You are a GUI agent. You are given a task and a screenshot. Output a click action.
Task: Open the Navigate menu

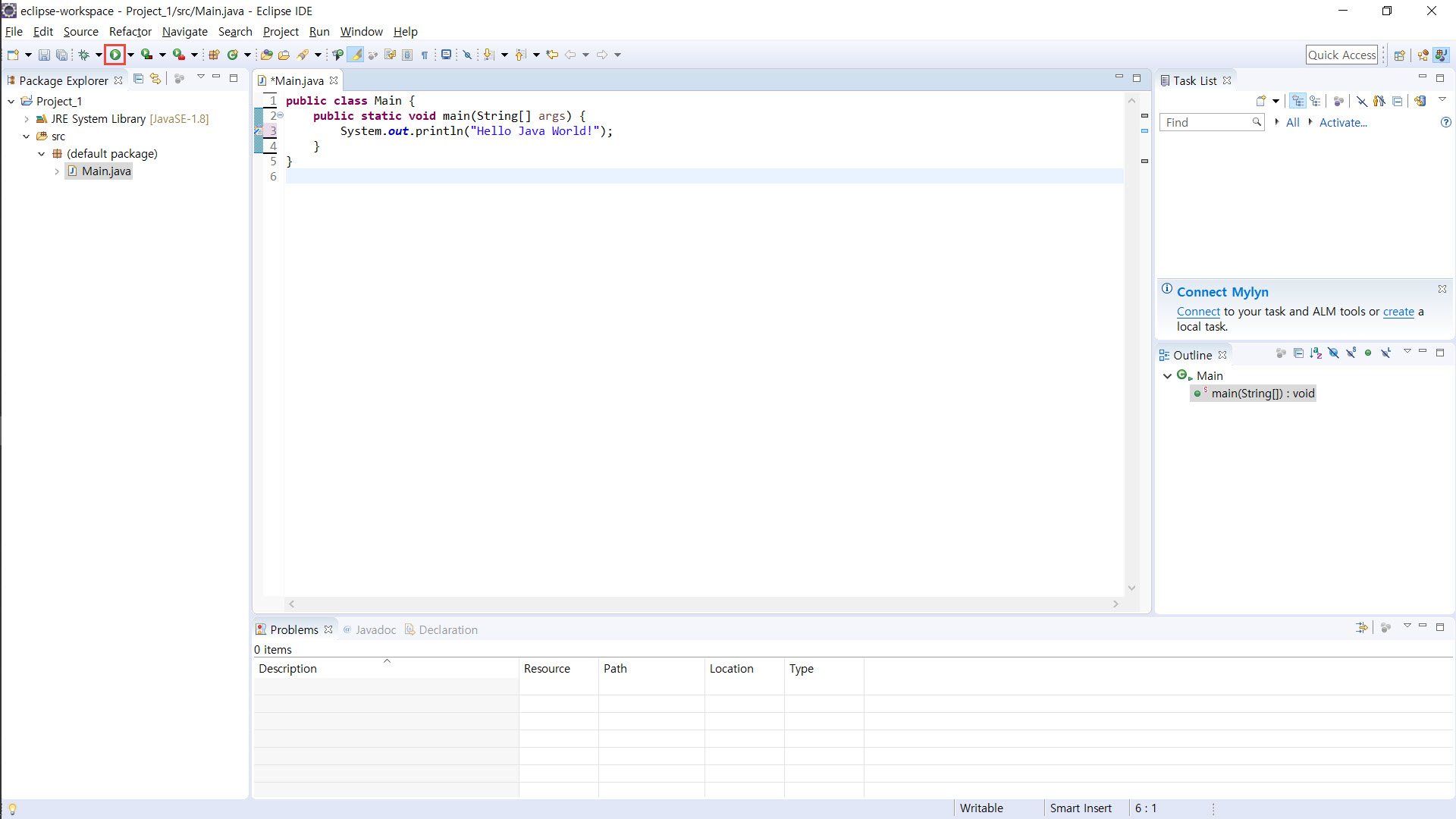pos(185,32)
